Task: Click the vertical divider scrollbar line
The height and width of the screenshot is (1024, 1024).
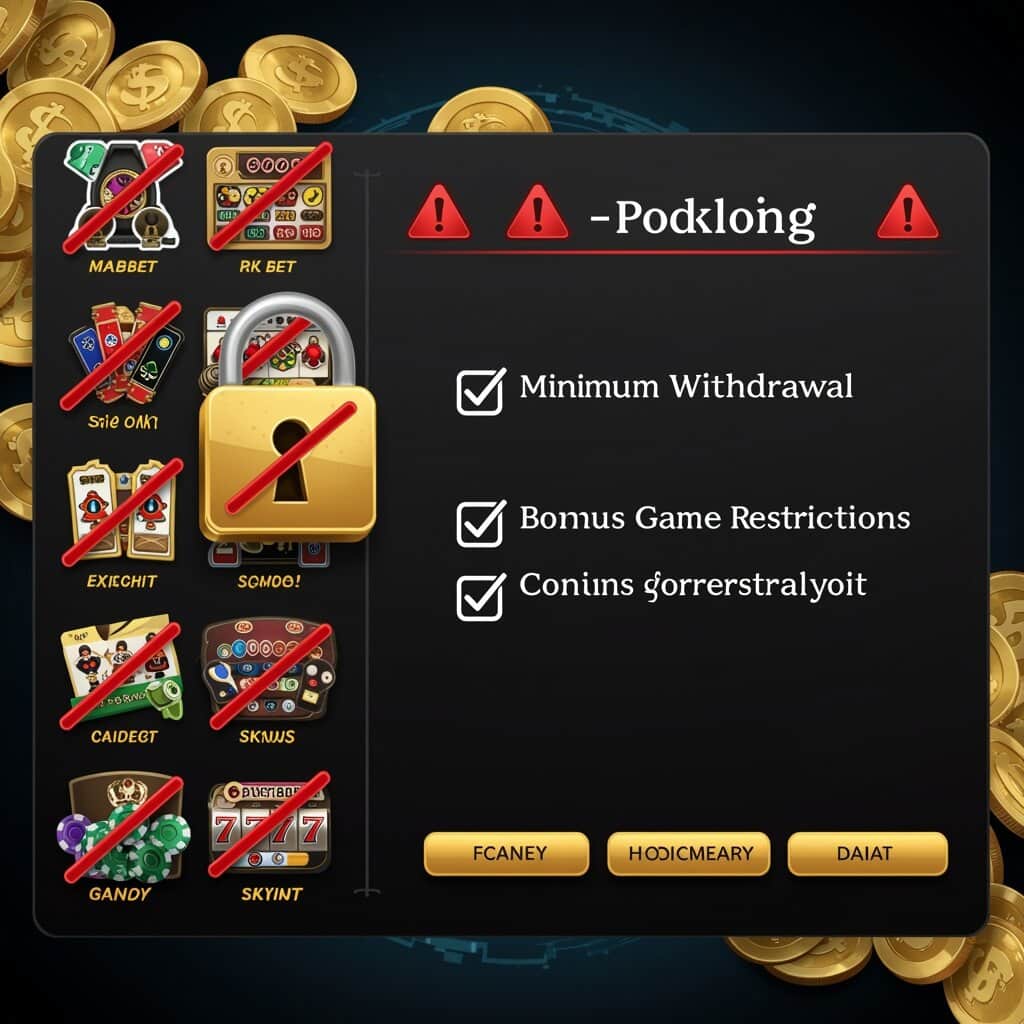Action: pyautogui.click(x=368, y=532)
